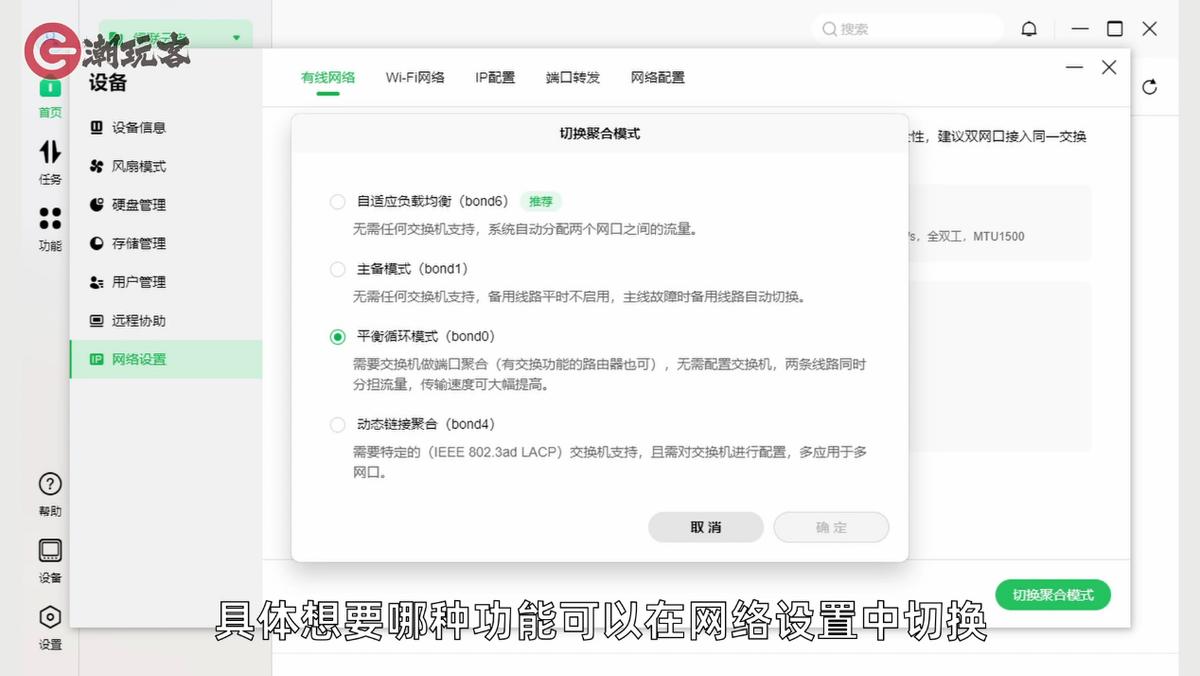
Task: Click the 帮助 (Help) icon in left rail
Action: pyautogui.click(x=49, y=483)
